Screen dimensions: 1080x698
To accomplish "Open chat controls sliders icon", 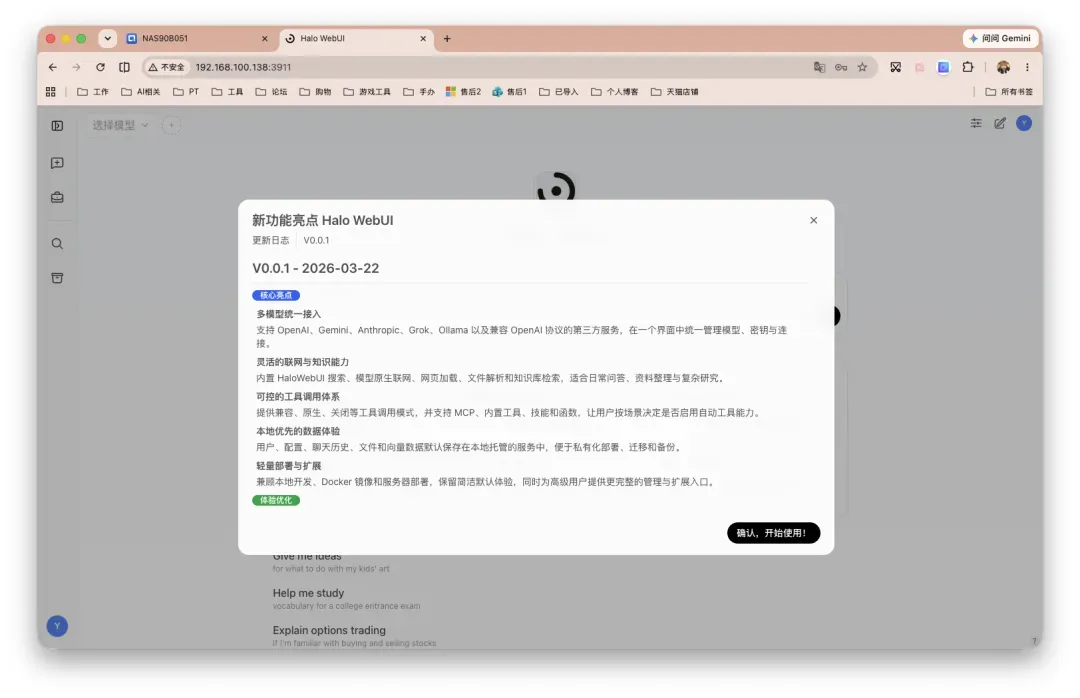I will [x=976, y=123].
